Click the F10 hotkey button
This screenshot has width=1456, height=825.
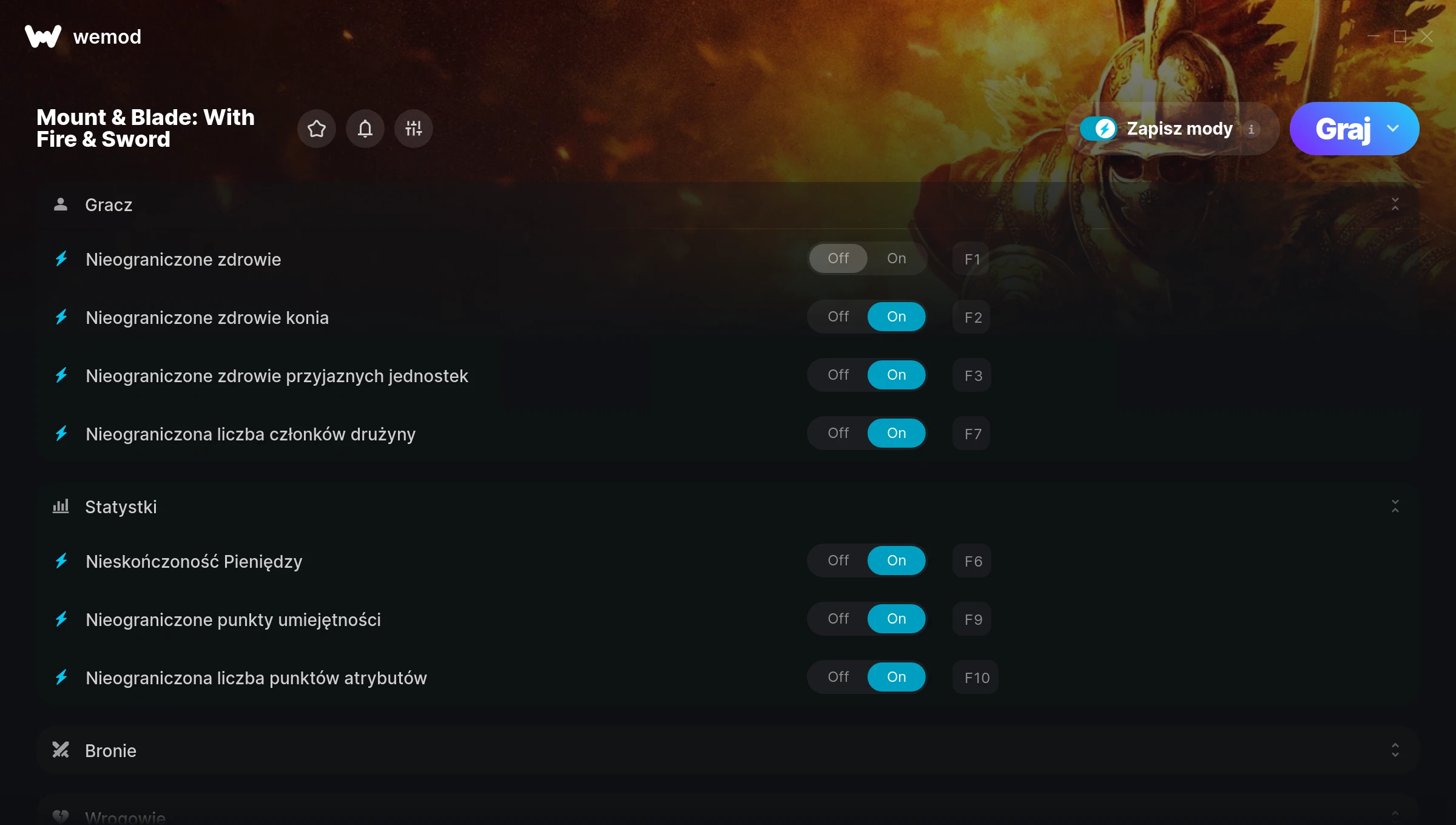point(976,678)
